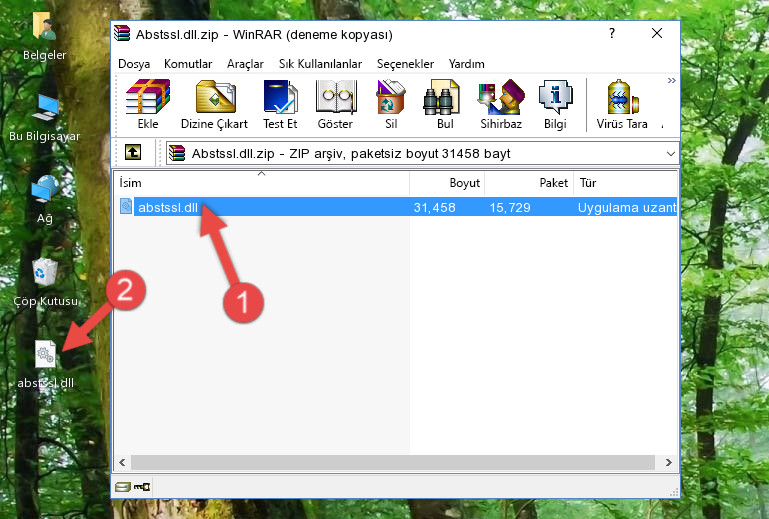The image size is (769, 519).
Task: Click the disk drive status bar icon
Action: tap(123, 487)
